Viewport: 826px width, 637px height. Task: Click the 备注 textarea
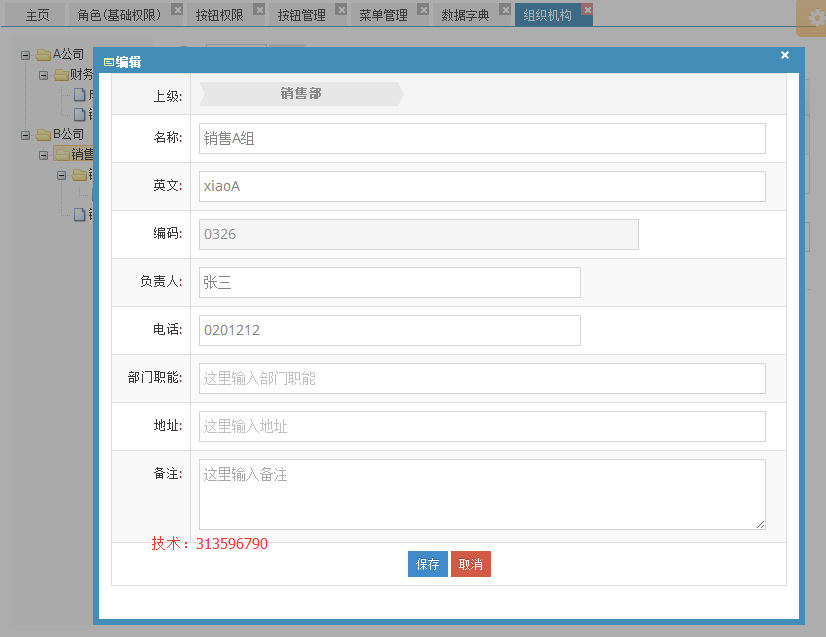(x=482, y=494)
